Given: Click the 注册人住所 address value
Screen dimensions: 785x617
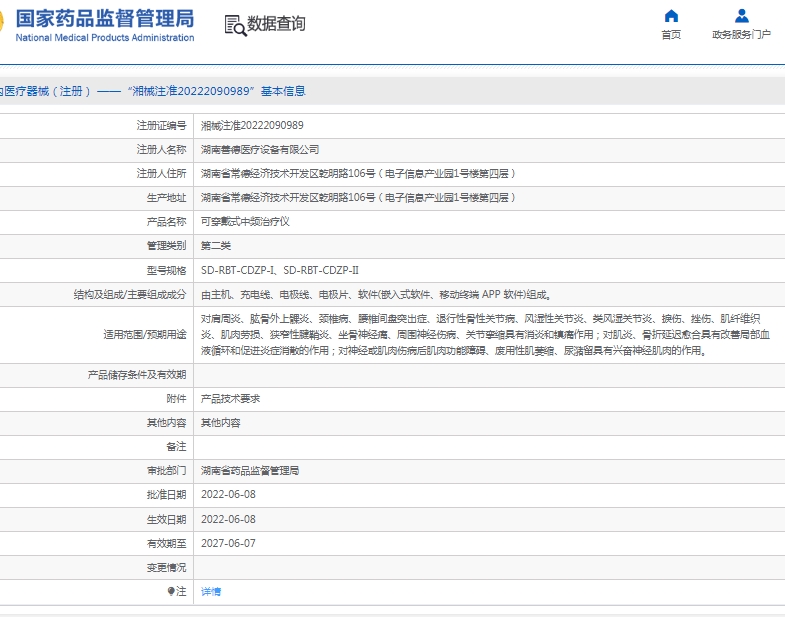Looking at the screenshot, I should point(358,174).
